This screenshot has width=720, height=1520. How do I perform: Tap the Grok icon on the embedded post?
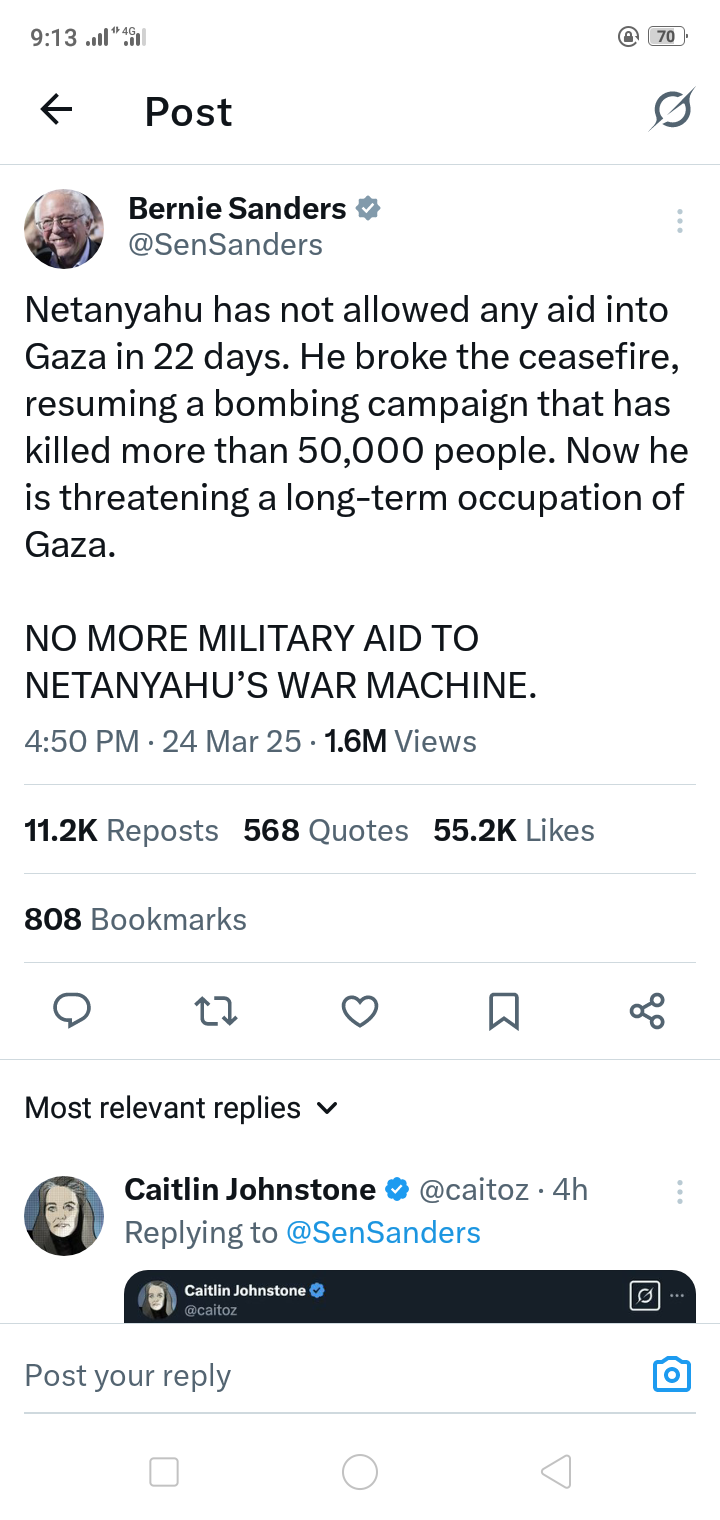[x=645, y=1296]
